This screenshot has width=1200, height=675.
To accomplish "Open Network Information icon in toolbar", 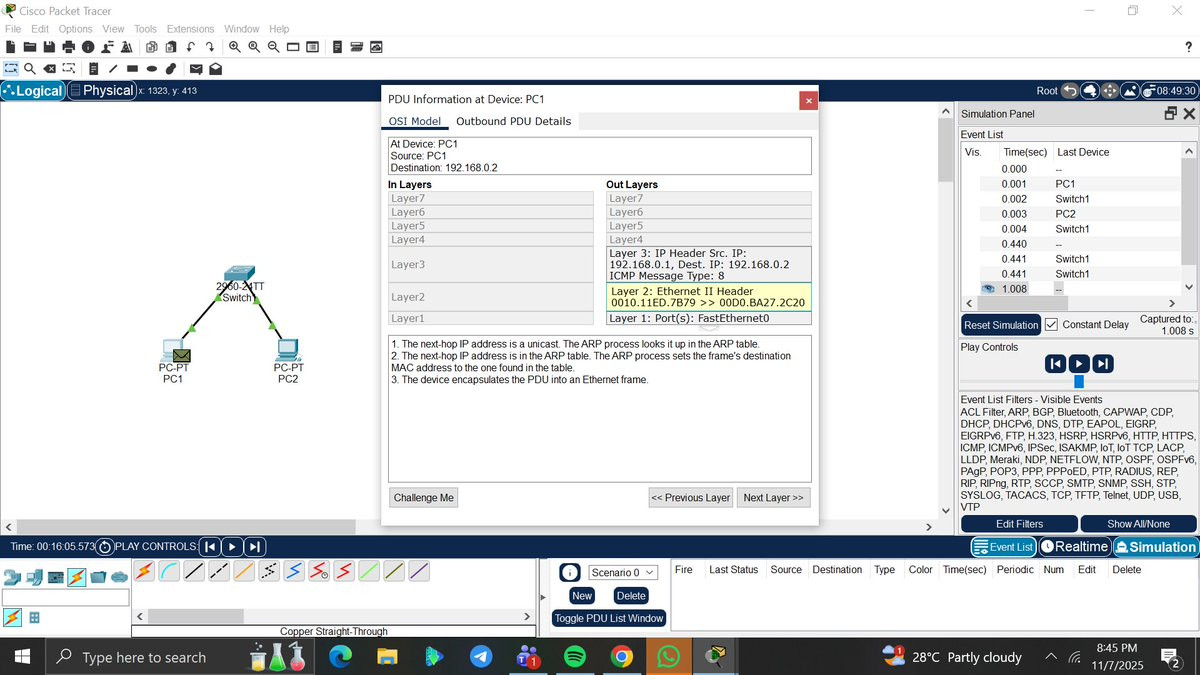I will (88, 47).
